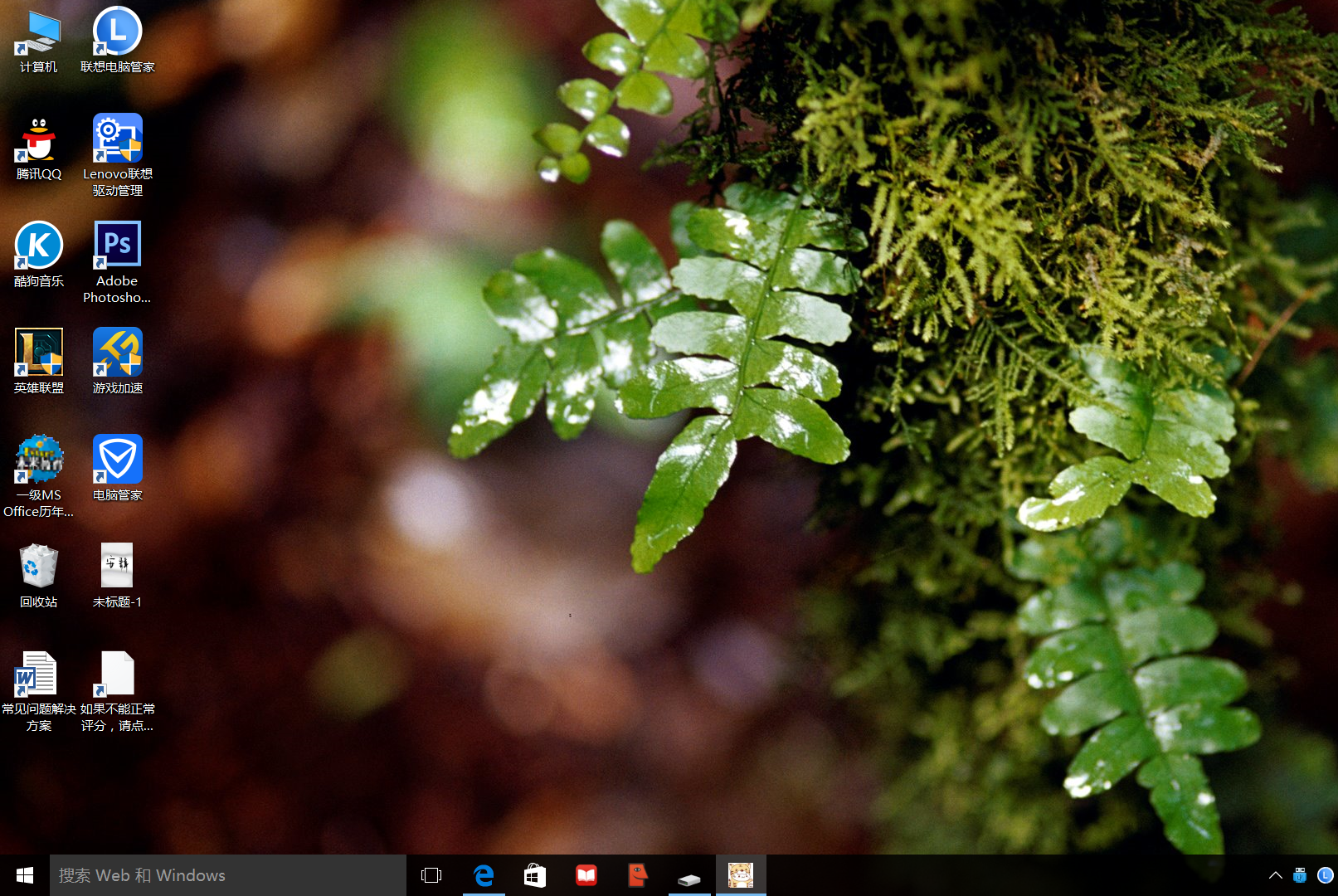The image size is (1338, 896).
Task: Open Task View on the taskbar
Action: [x=431, y=875]
